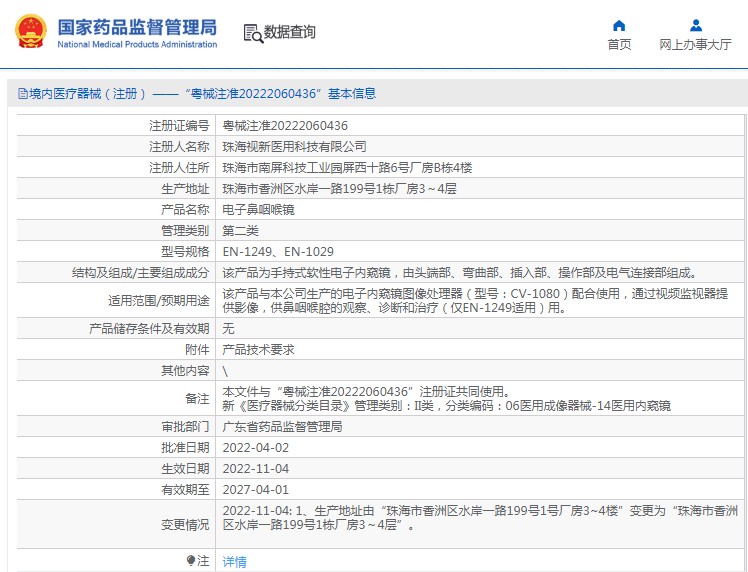The height and width of the screenshot is (572, 748).
Task: Go to 数据查询 page
Action: point(290,33)
